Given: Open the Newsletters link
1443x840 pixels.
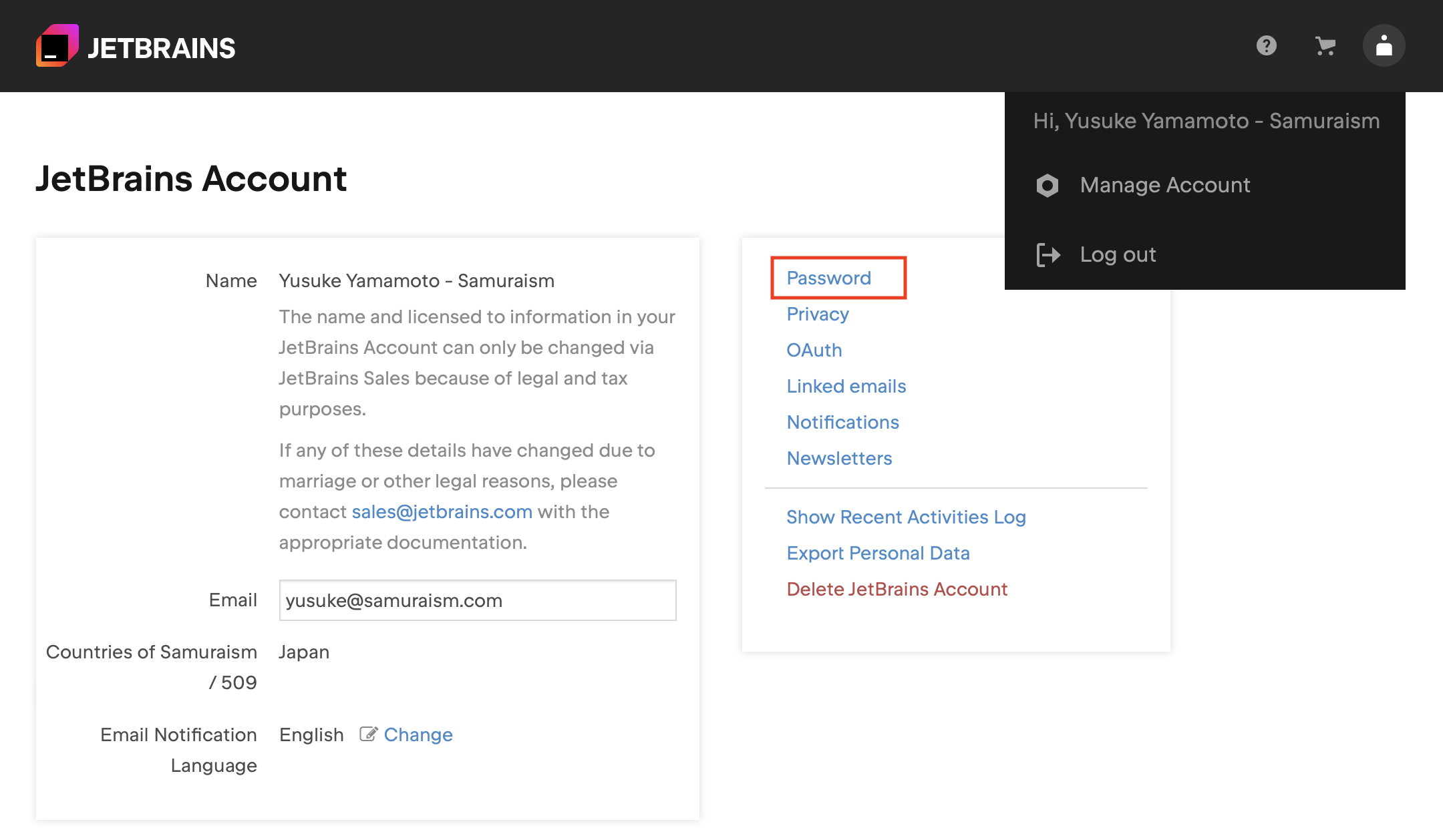Looking at the screenshot, I should point(839,458).
